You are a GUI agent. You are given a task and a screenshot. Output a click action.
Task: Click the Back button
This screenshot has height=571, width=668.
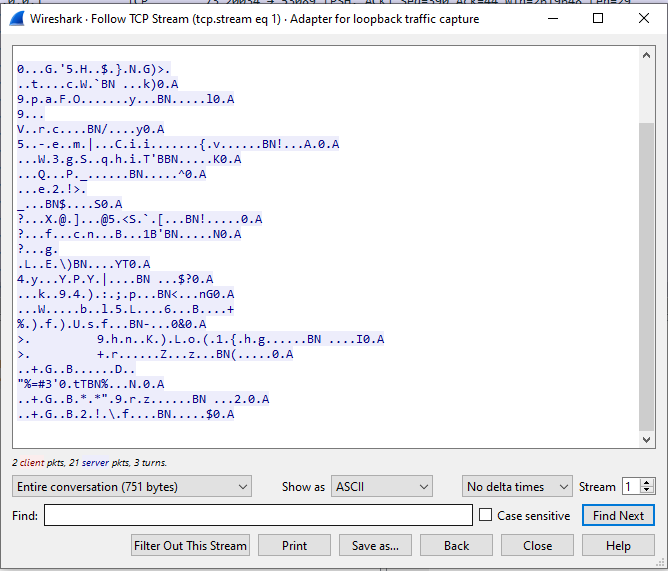[456, 546]
